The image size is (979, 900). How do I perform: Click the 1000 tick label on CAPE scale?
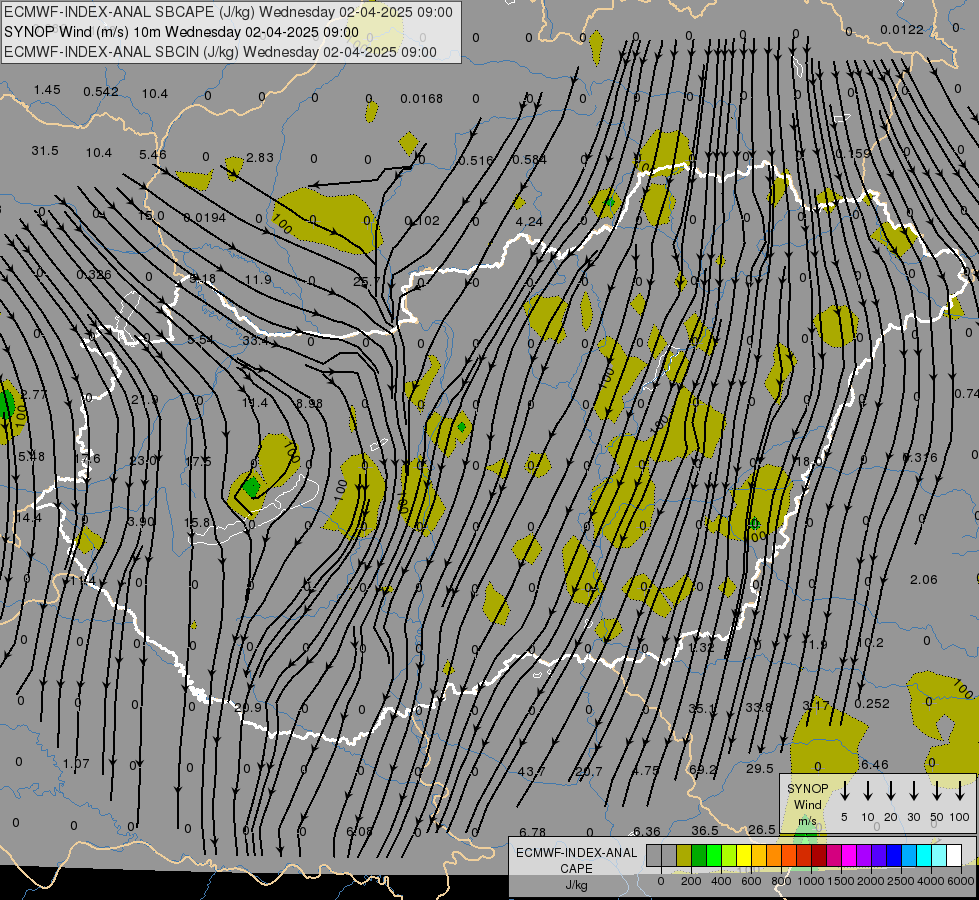pyautogui.click(x=810, y=881)
